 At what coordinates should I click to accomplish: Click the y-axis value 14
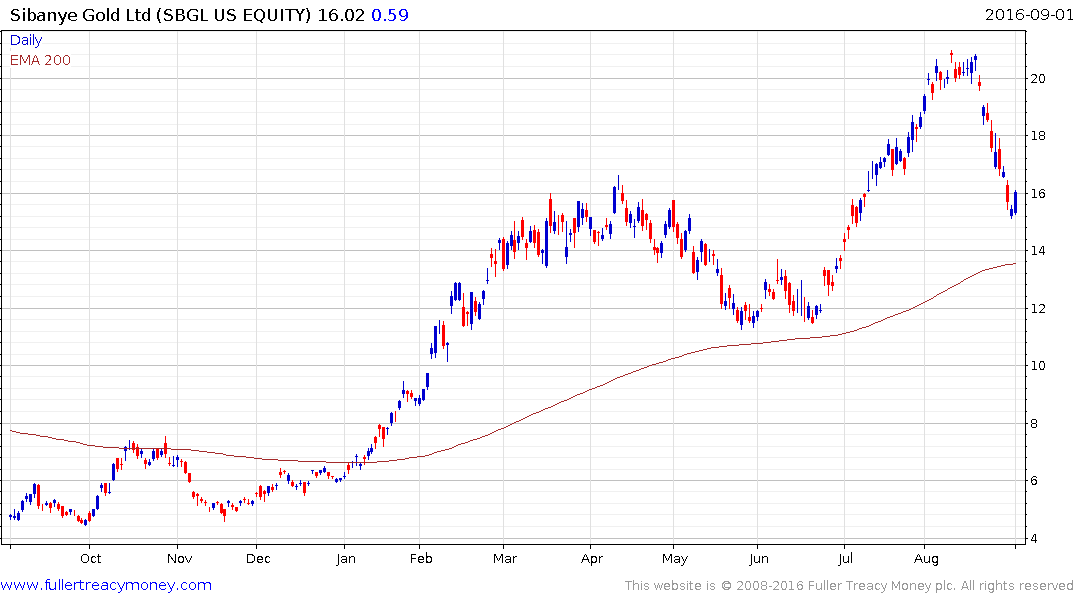click(x=1038, y=251)
